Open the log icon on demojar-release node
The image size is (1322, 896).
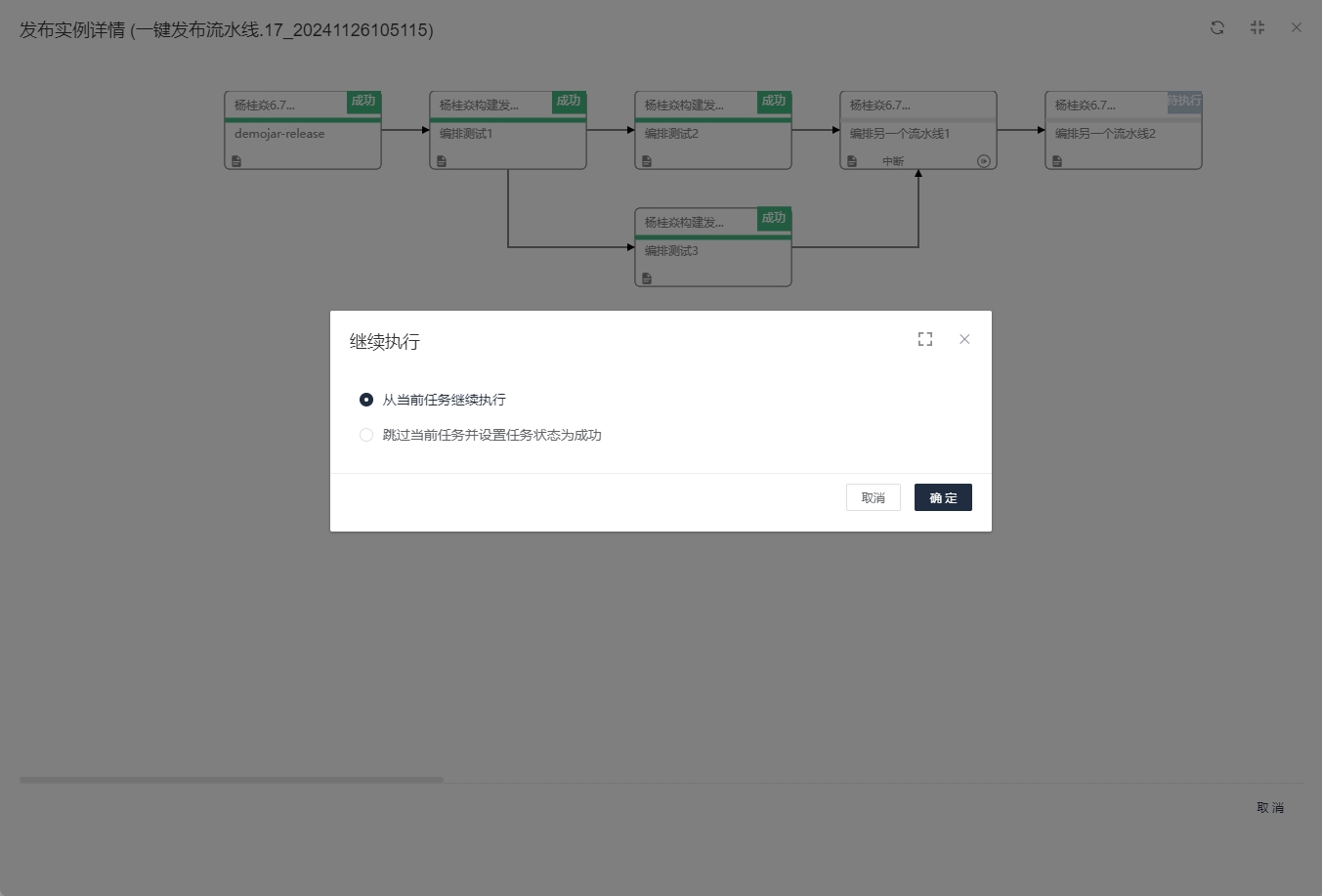coord(236,161)
